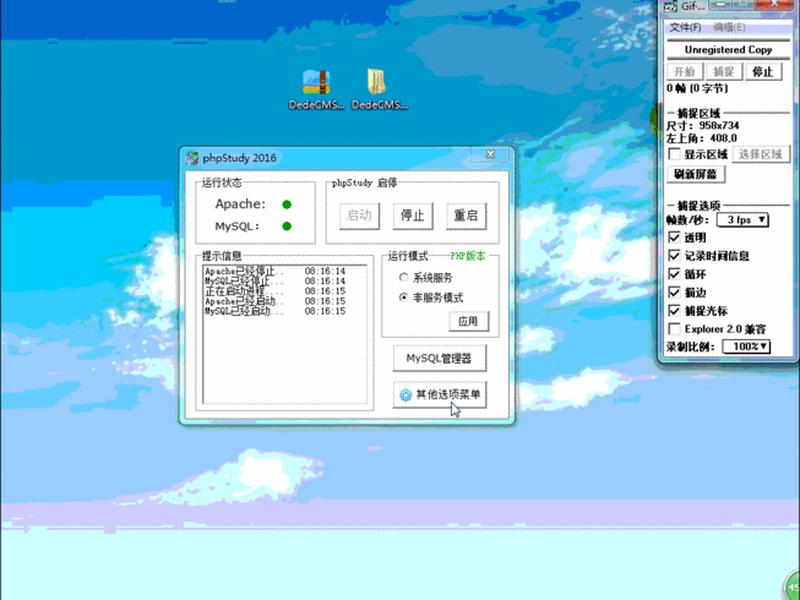
Task: Click the 开始 button in Gif recorder
Action: [x=685, y=72]
